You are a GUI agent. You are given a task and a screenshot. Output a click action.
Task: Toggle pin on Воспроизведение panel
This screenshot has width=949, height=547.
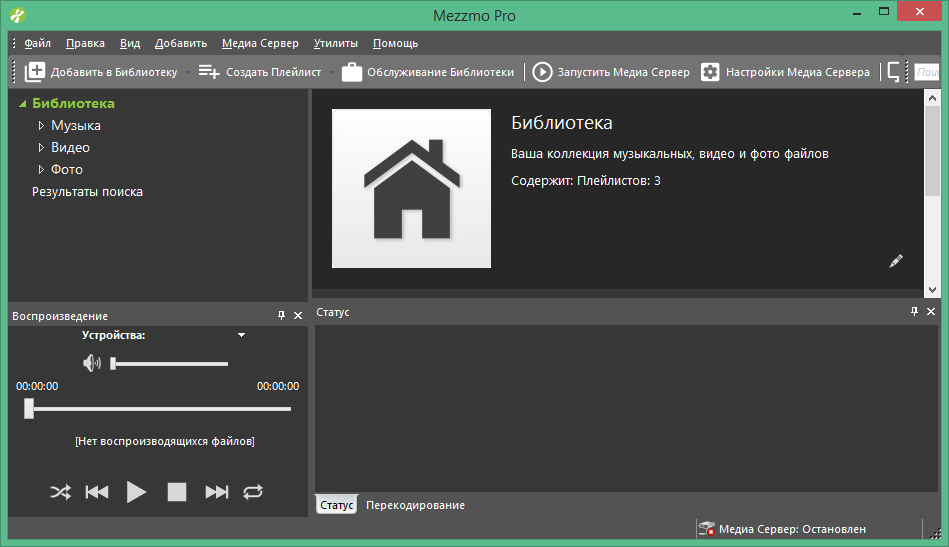pos(281,315)
